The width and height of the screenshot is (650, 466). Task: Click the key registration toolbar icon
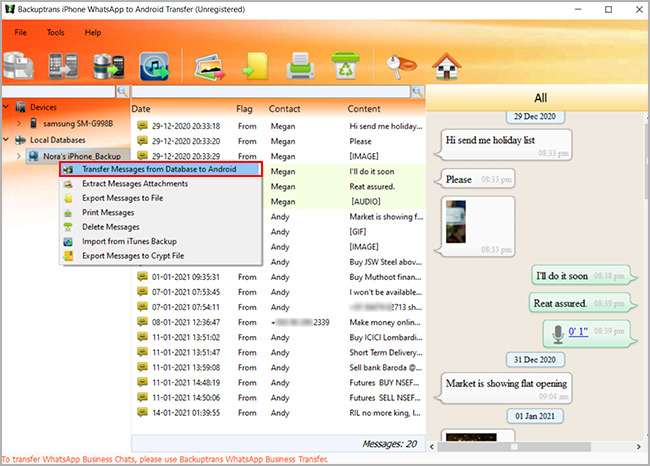[398, 66]
